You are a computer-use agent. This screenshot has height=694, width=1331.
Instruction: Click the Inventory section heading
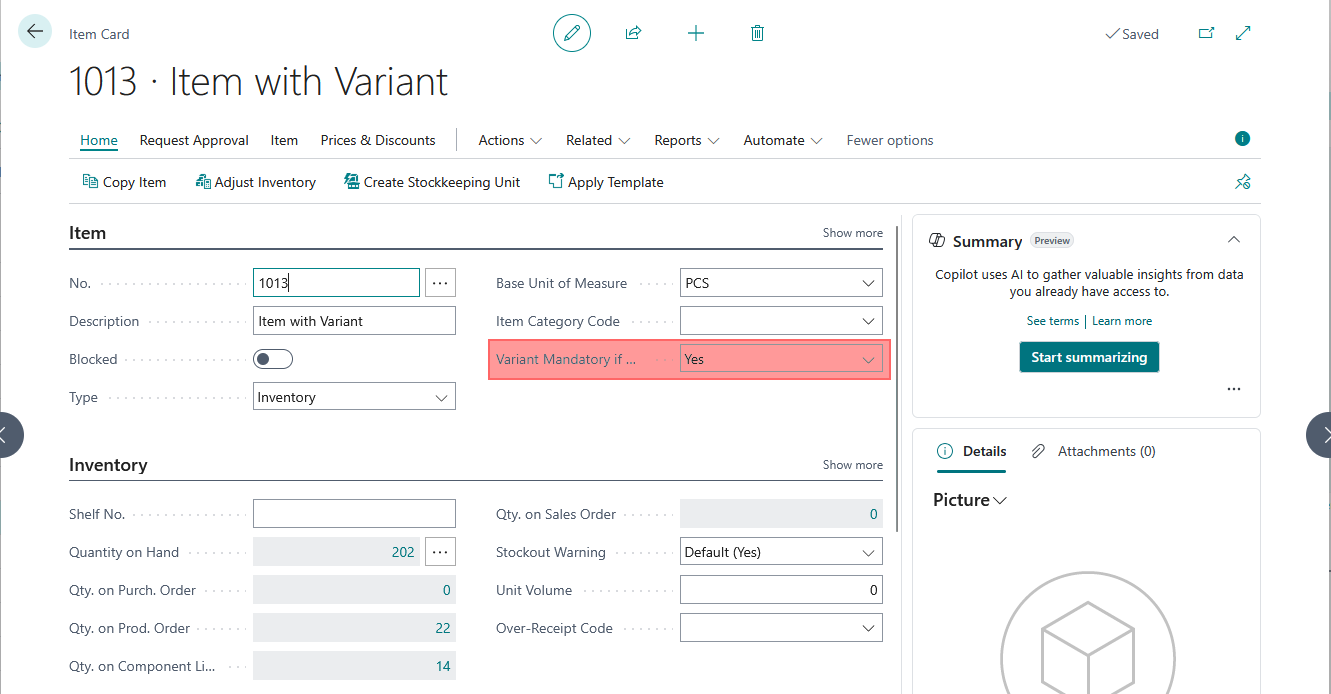108,465
